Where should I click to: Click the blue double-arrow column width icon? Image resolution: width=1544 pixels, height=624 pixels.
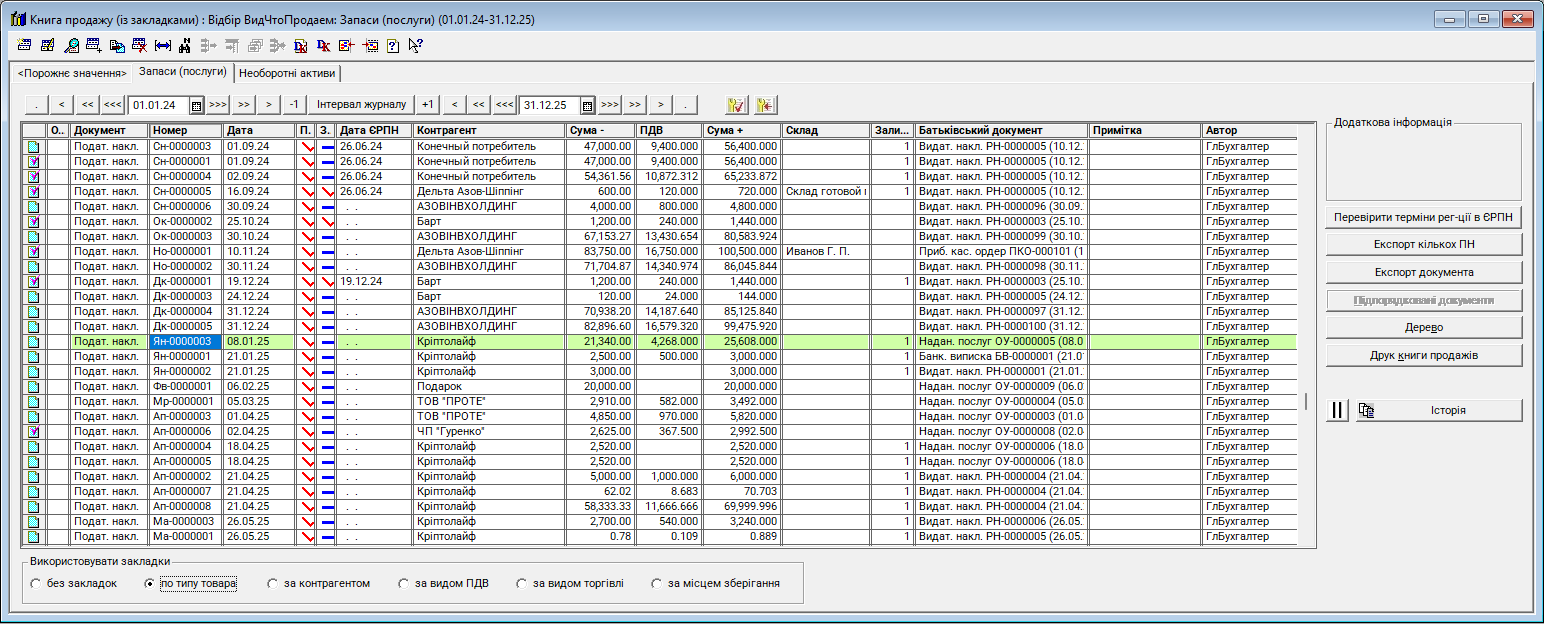point(163,45)
